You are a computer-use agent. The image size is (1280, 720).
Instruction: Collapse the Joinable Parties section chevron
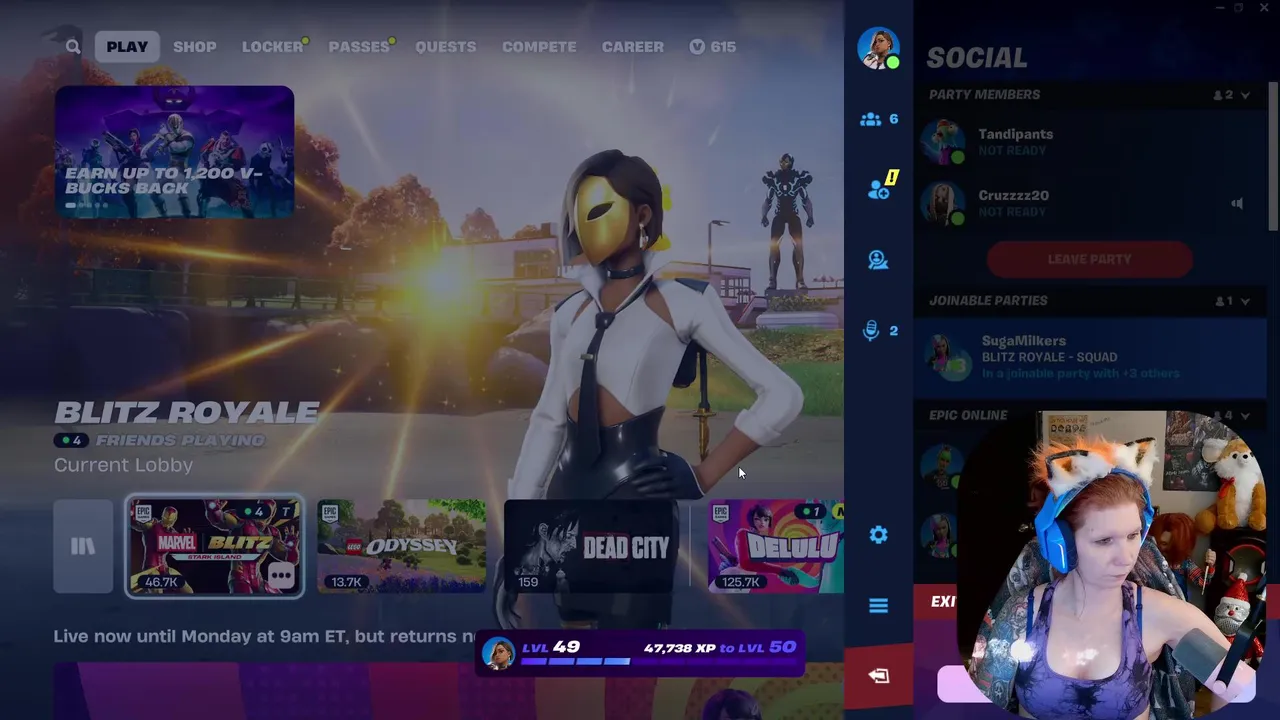click(x=1245, y=301)
